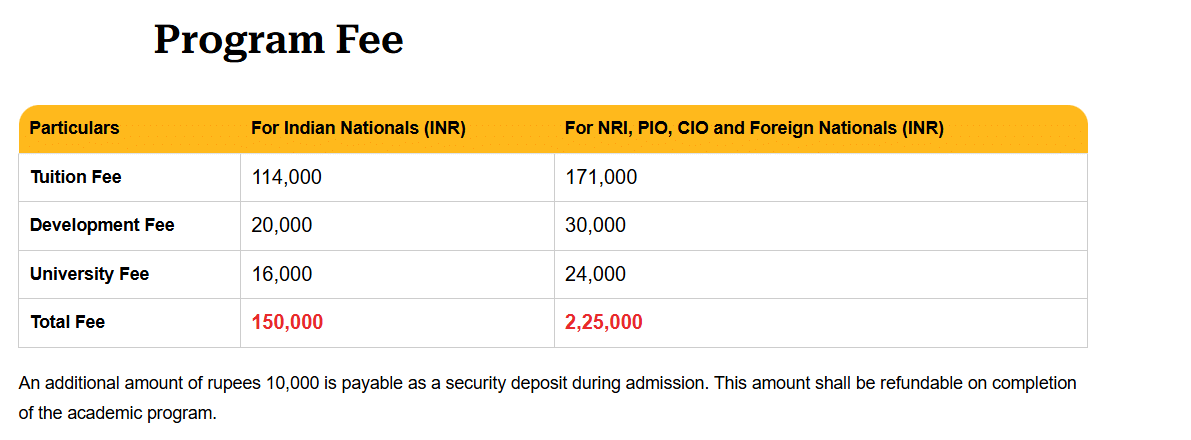Click the security deposit note's first line
Image resolution: width=1191 pixels, height=440 pixels.
(x=547, y=383)
